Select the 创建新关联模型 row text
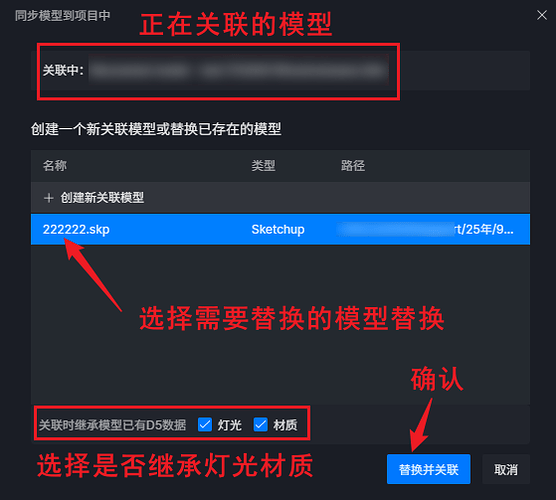 (102, 198)
